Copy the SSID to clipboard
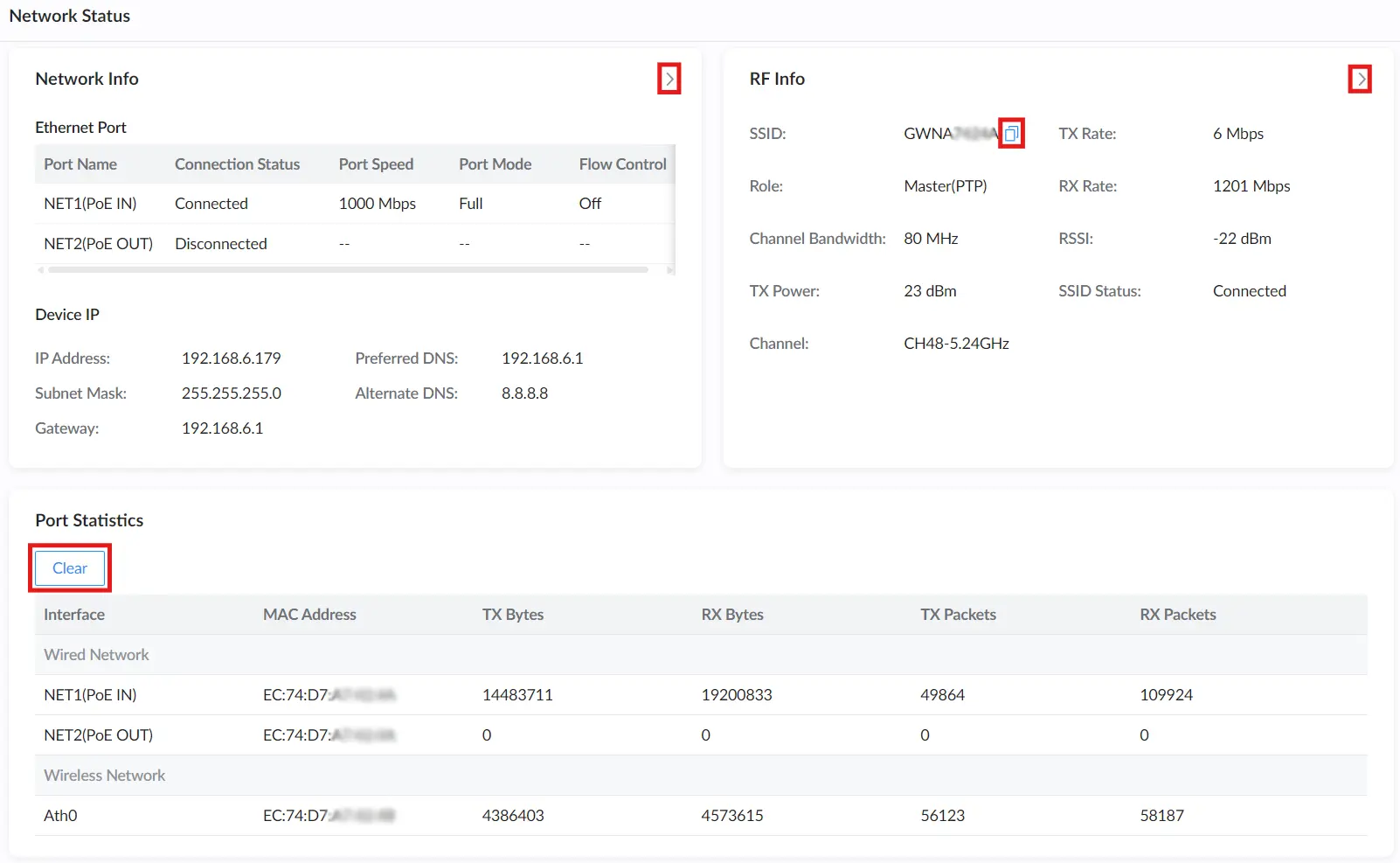 [1011, 134]
